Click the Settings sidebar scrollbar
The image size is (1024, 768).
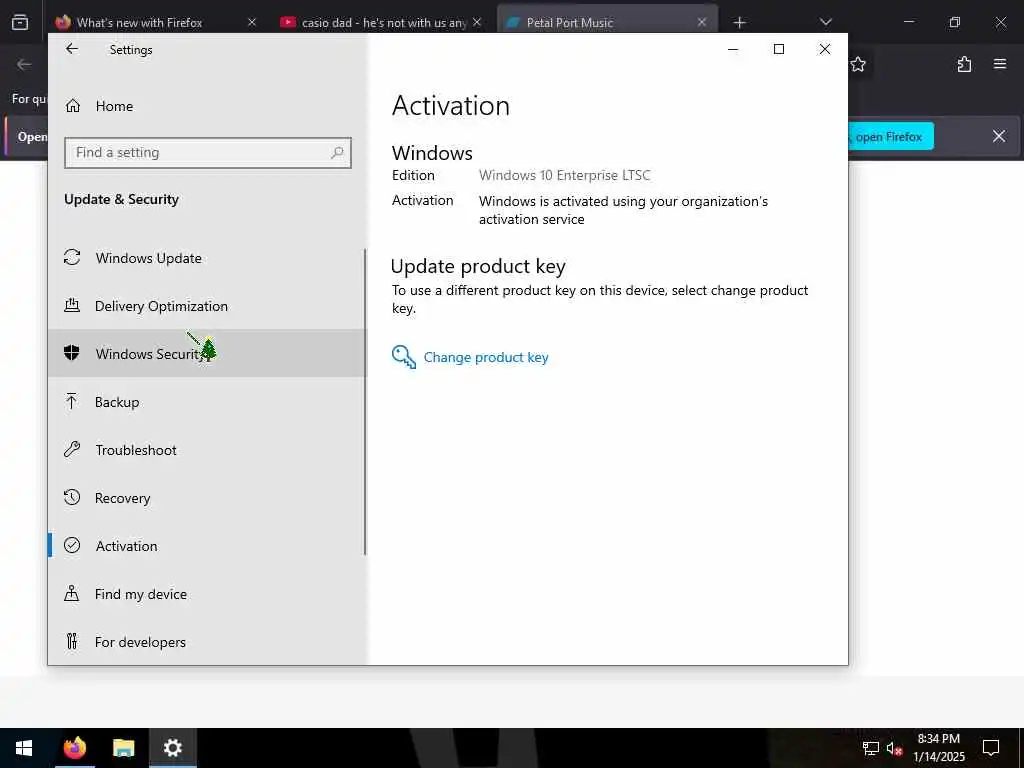[365, 402]
